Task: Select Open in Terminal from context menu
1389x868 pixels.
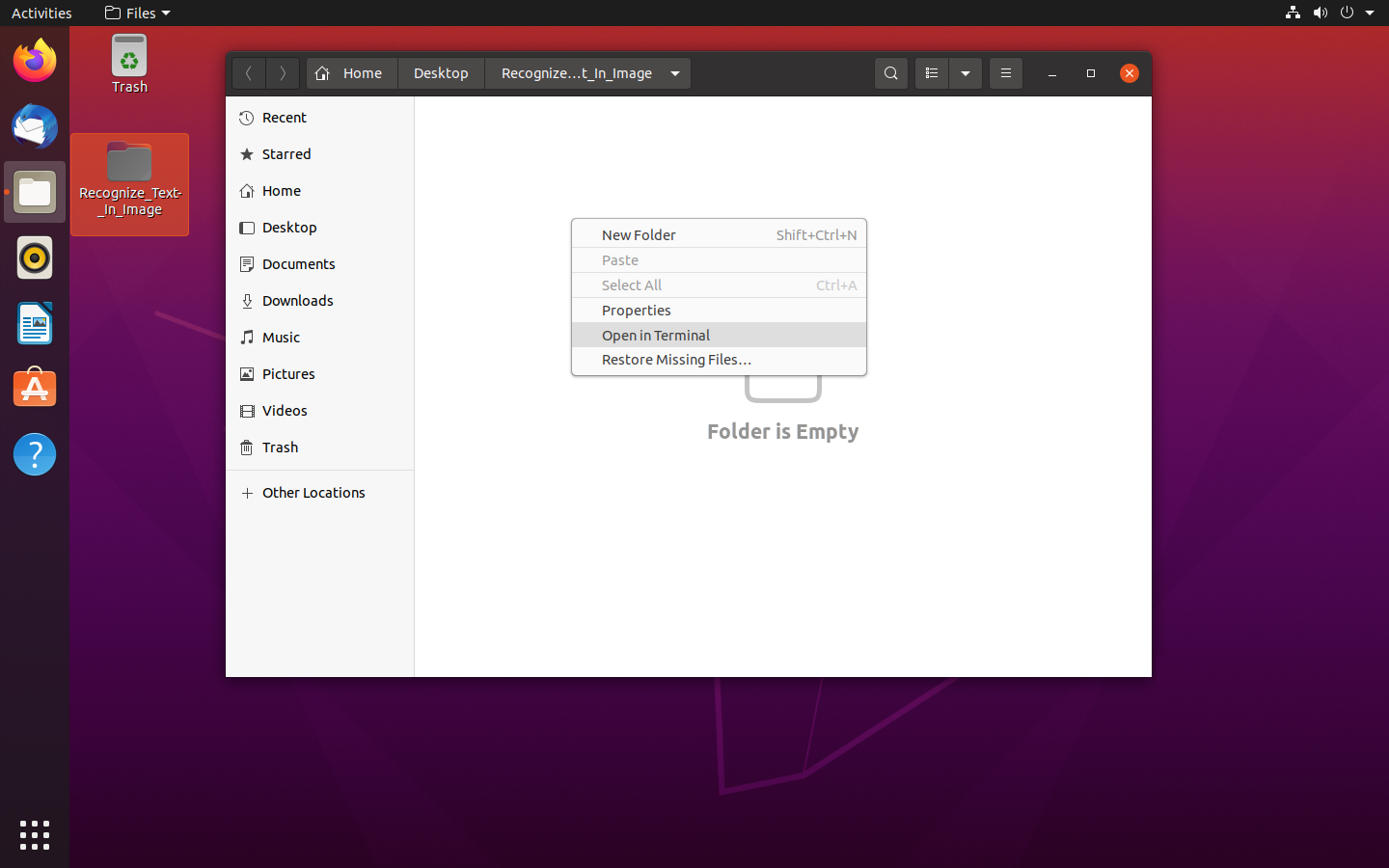Action: point(656,336)
